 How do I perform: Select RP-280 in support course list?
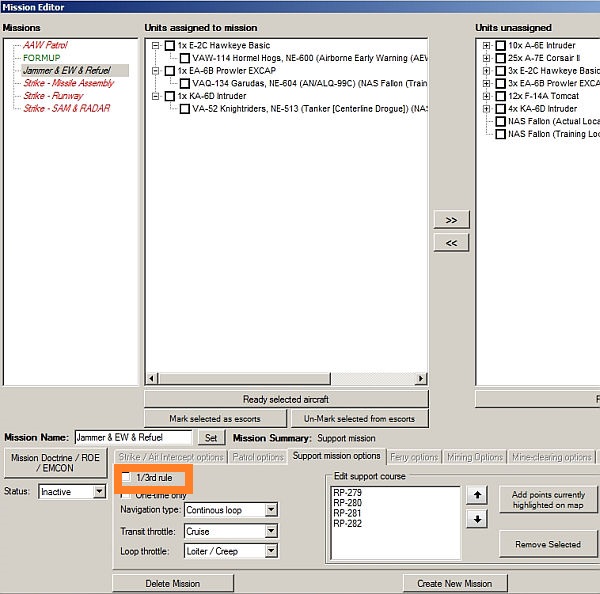(347, 503)
